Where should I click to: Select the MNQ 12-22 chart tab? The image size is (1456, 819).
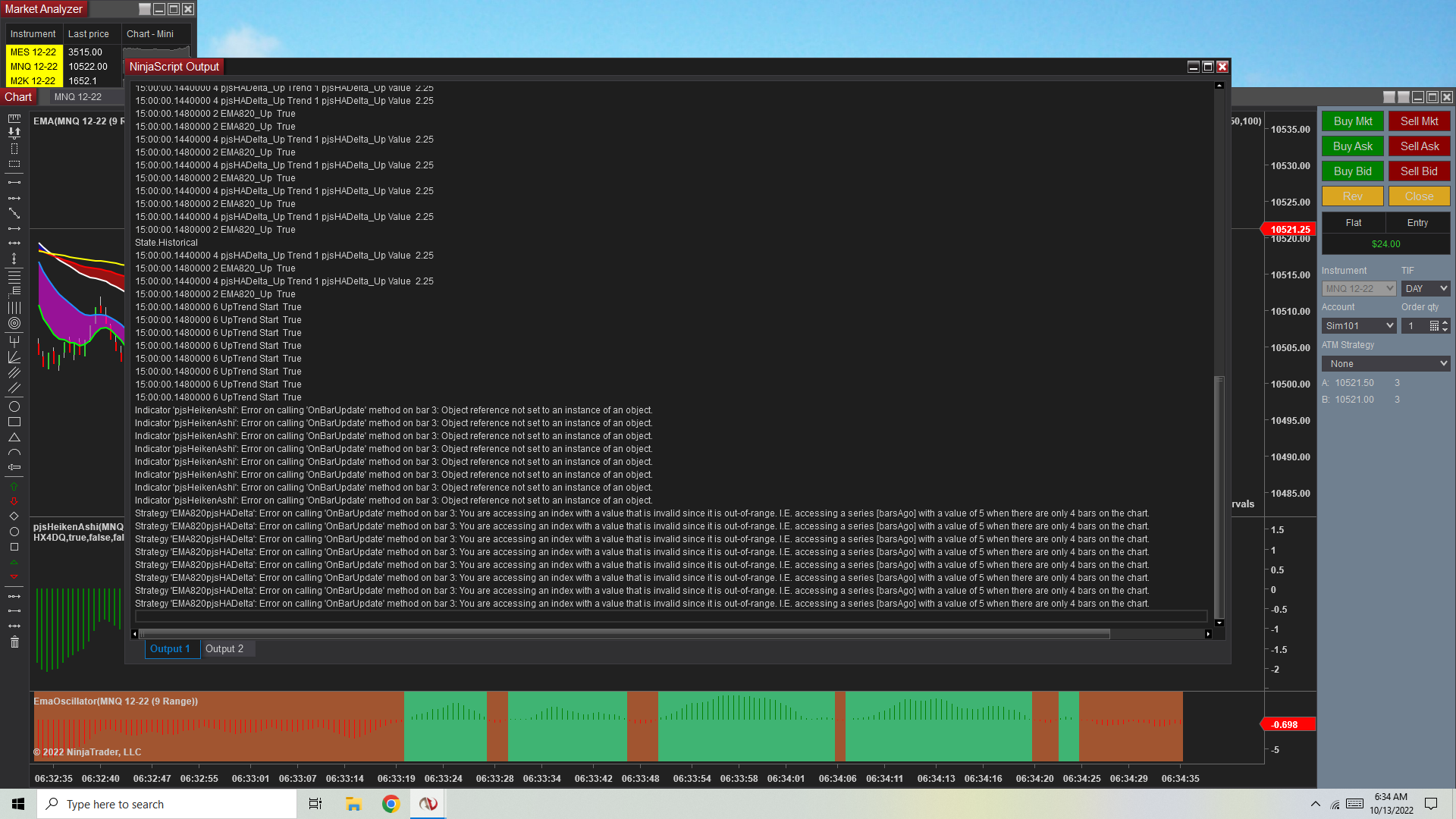click(x=78, y=97)
